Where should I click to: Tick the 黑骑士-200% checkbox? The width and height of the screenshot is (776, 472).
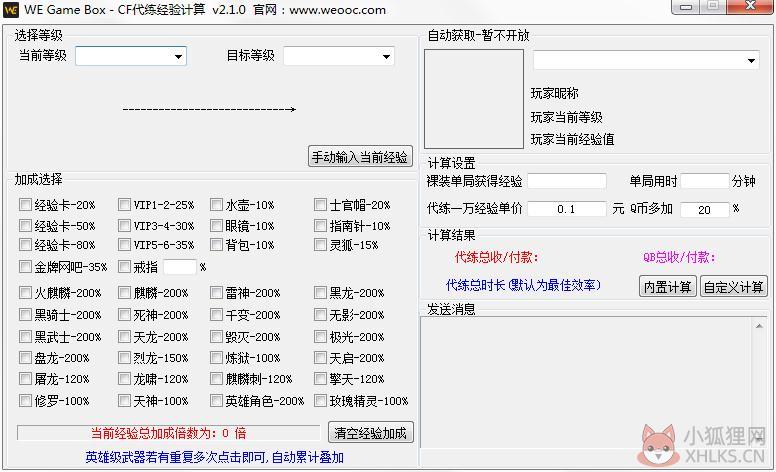pyautogui.click(x=25, y=314)
